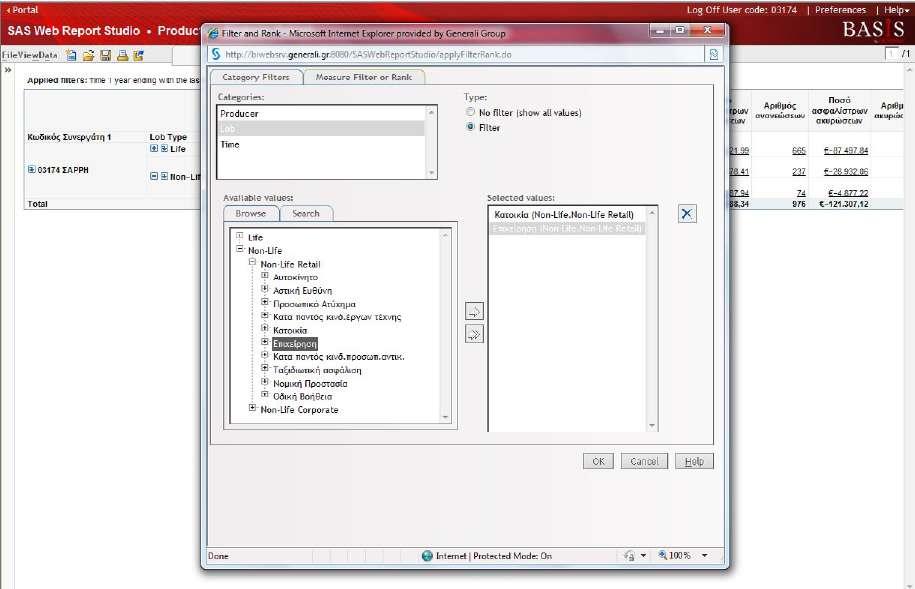Collapse the Non-Life row in report table

154,176
